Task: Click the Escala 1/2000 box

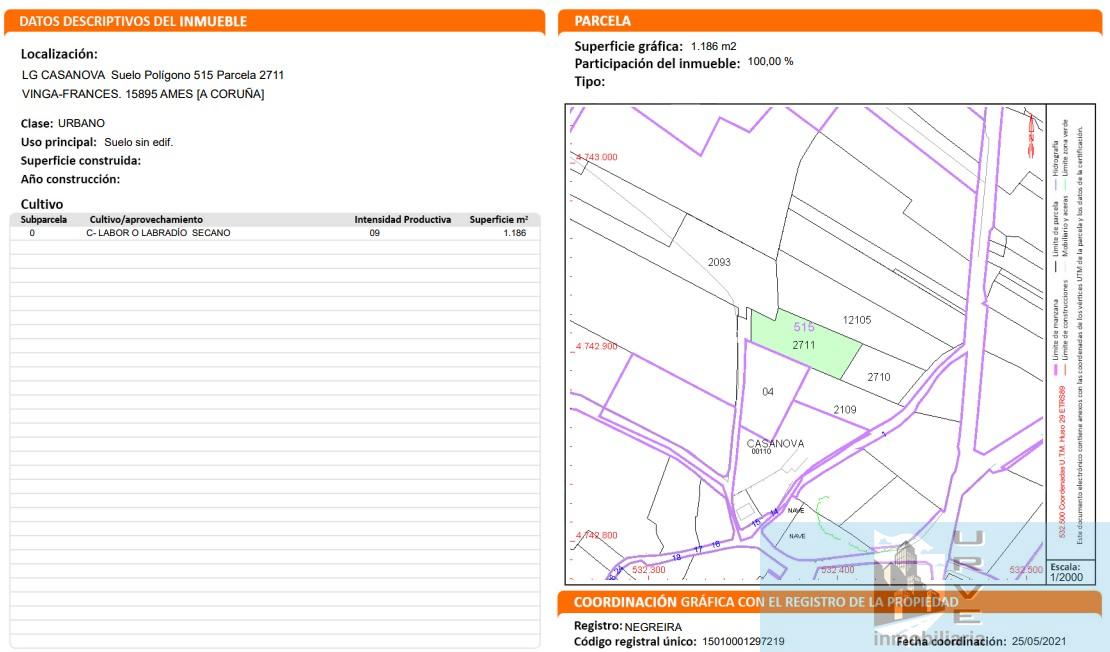Action: tap(1064, 572)
